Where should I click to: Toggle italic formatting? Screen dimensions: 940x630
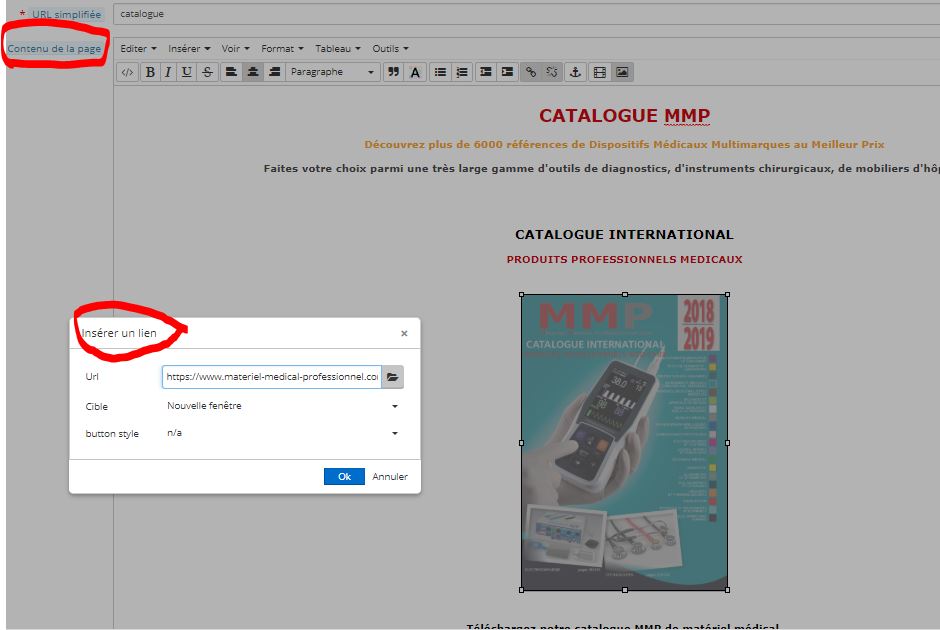point(168,73)
